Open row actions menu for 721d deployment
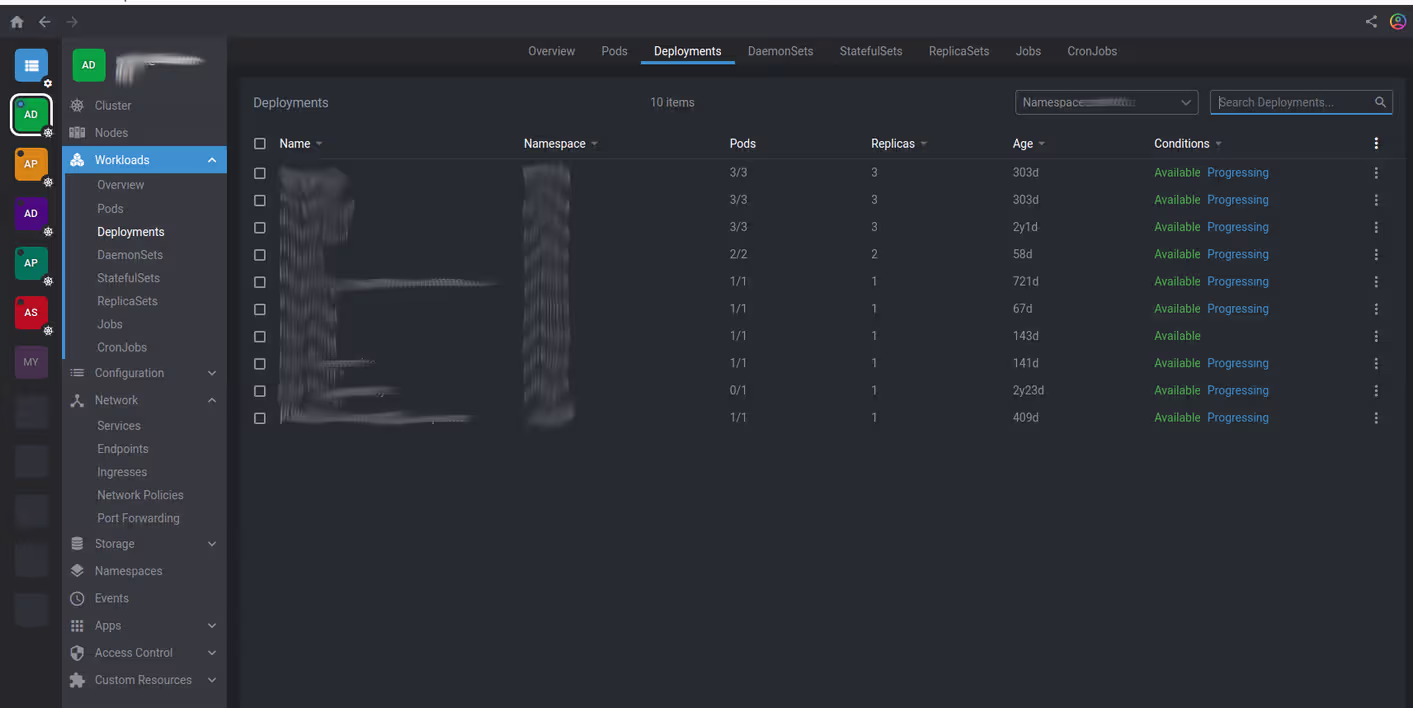 click(1376, 282)
